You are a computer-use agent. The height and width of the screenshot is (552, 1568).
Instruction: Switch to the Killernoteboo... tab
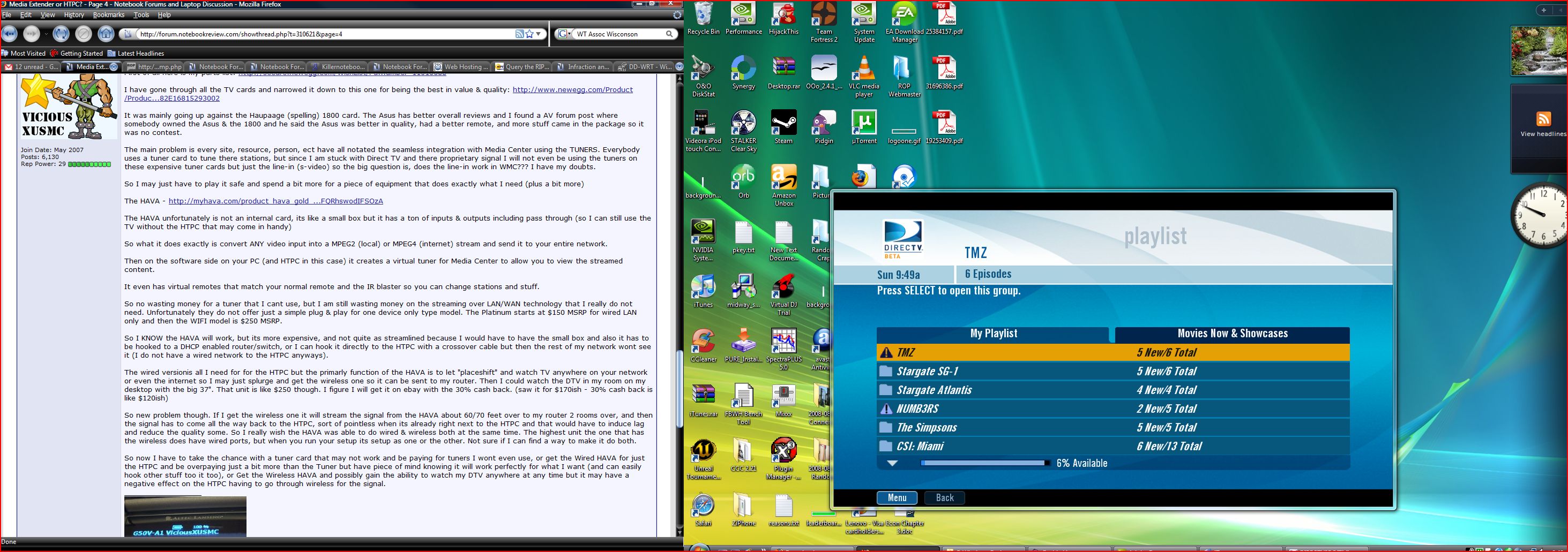(338, 67)
